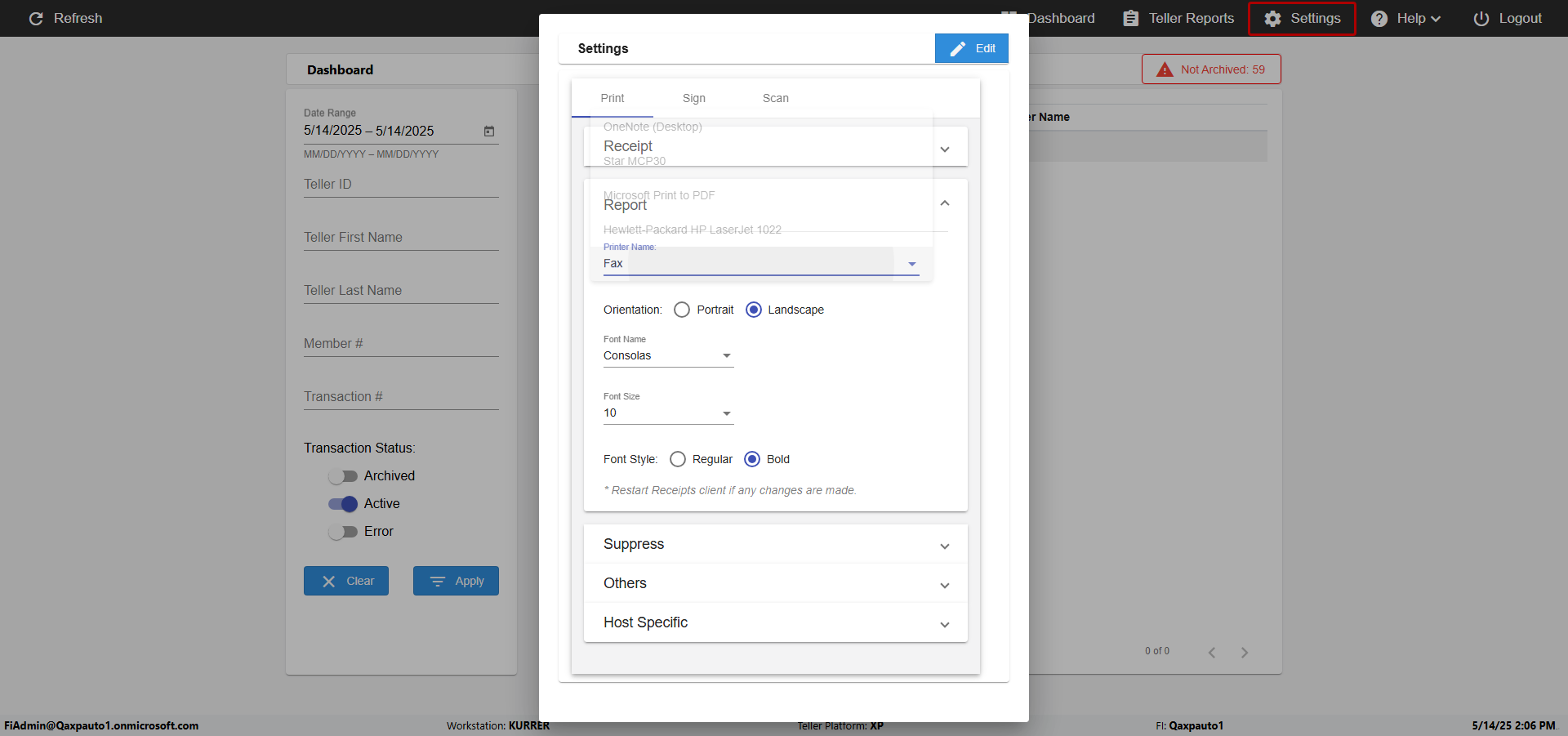The image size is (1568, 736).
Task: Switch to the Sign tab
Action: pos(693,98)
